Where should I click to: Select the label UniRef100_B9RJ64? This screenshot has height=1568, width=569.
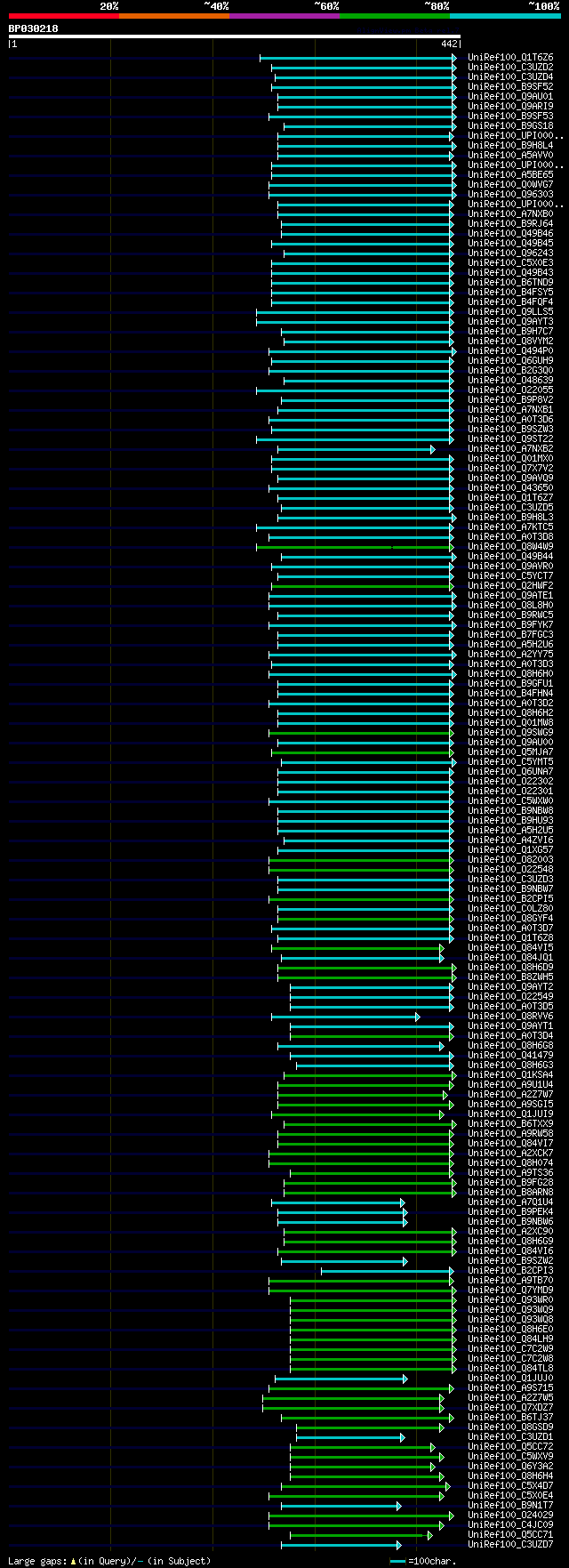[510, 223]
